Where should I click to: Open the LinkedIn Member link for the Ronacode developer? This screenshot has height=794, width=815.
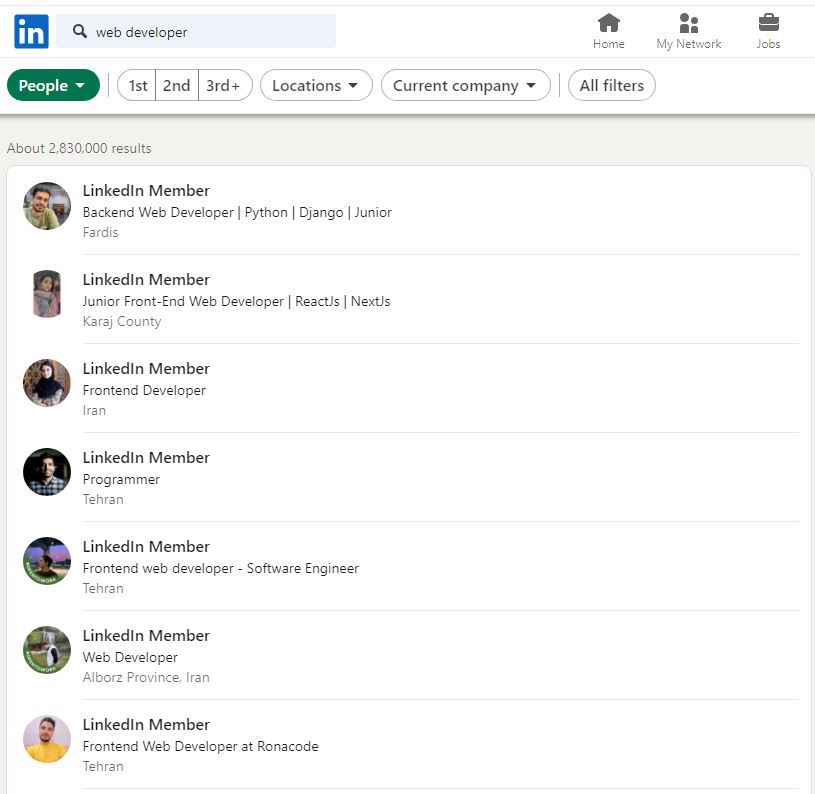[146, 724]
